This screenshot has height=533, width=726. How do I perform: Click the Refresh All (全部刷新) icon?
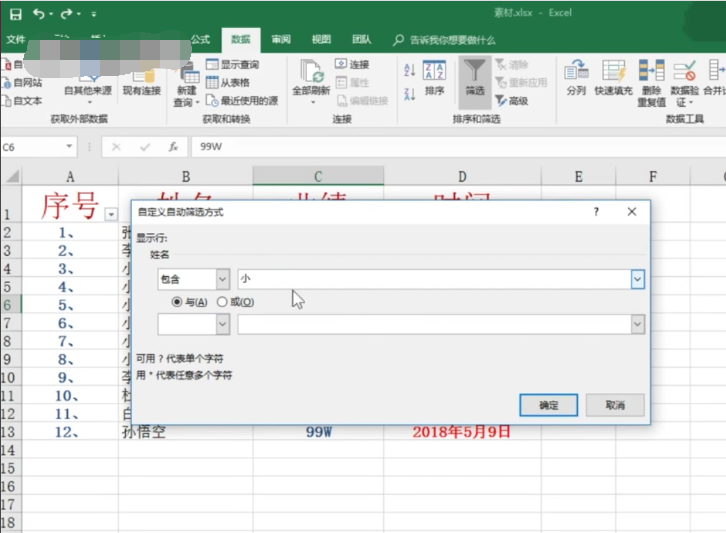tap(311, 73)
